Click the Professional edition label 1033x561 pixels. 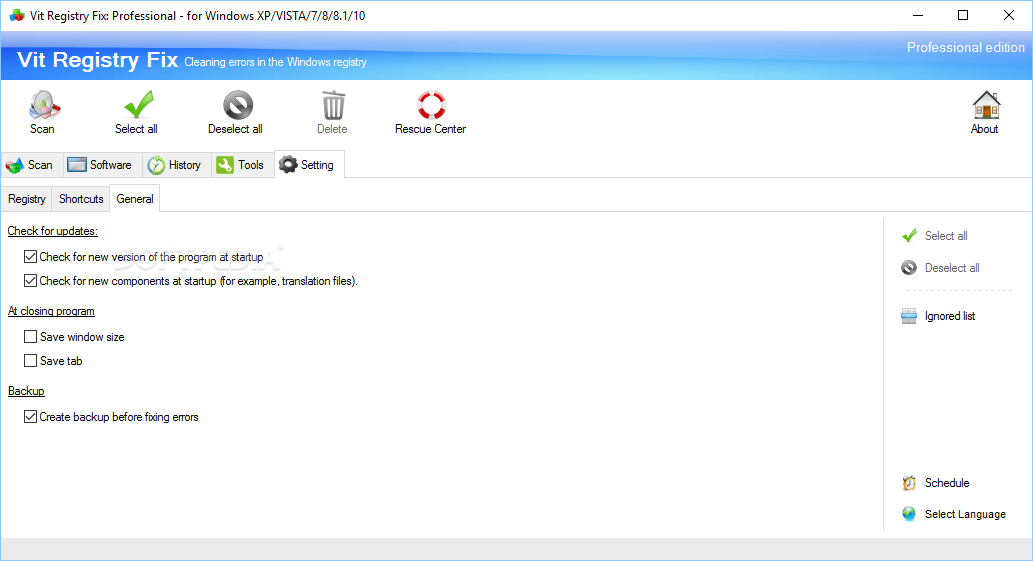[x=966, y=47]
